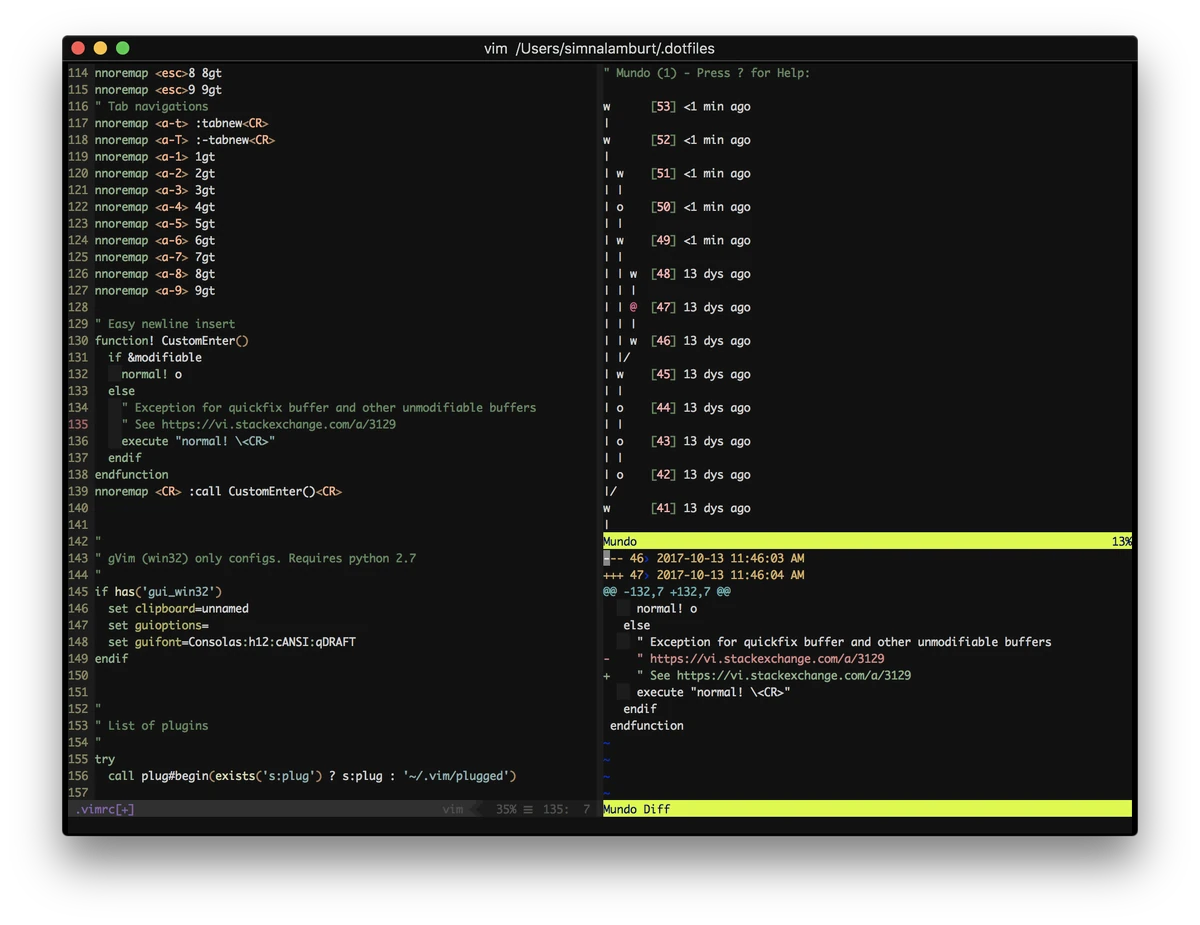Click the 35% scroll indicator in the statusline

point(505,809)
